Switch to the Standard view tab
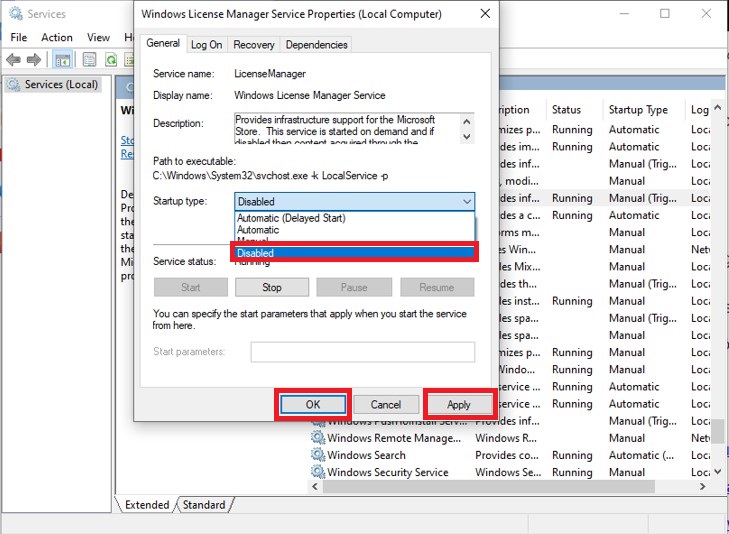The height and width of the screenshot is (534, 729). coord(204,505)
